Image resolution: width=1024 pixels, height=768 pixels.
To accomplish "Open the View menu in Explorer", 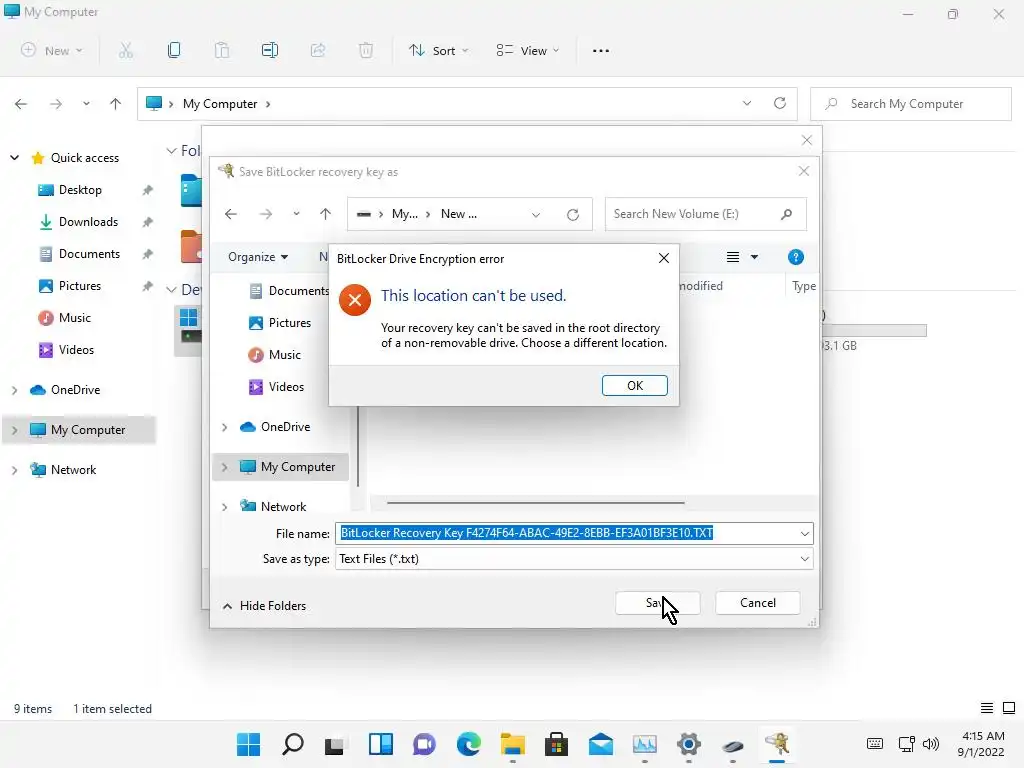I will pos(528,50).
